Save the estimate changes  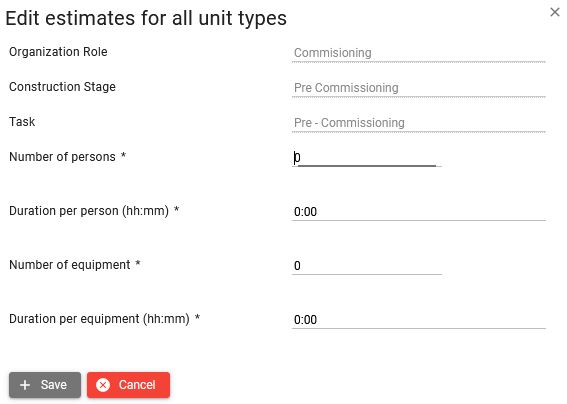click(x=45, y=385)
